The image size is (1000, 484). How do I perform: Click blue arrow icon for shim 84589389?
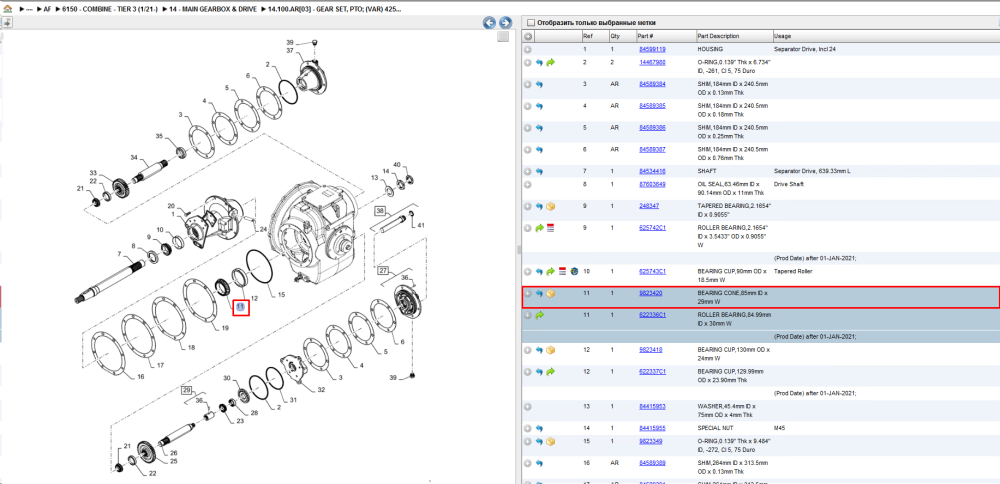[539, 464]
